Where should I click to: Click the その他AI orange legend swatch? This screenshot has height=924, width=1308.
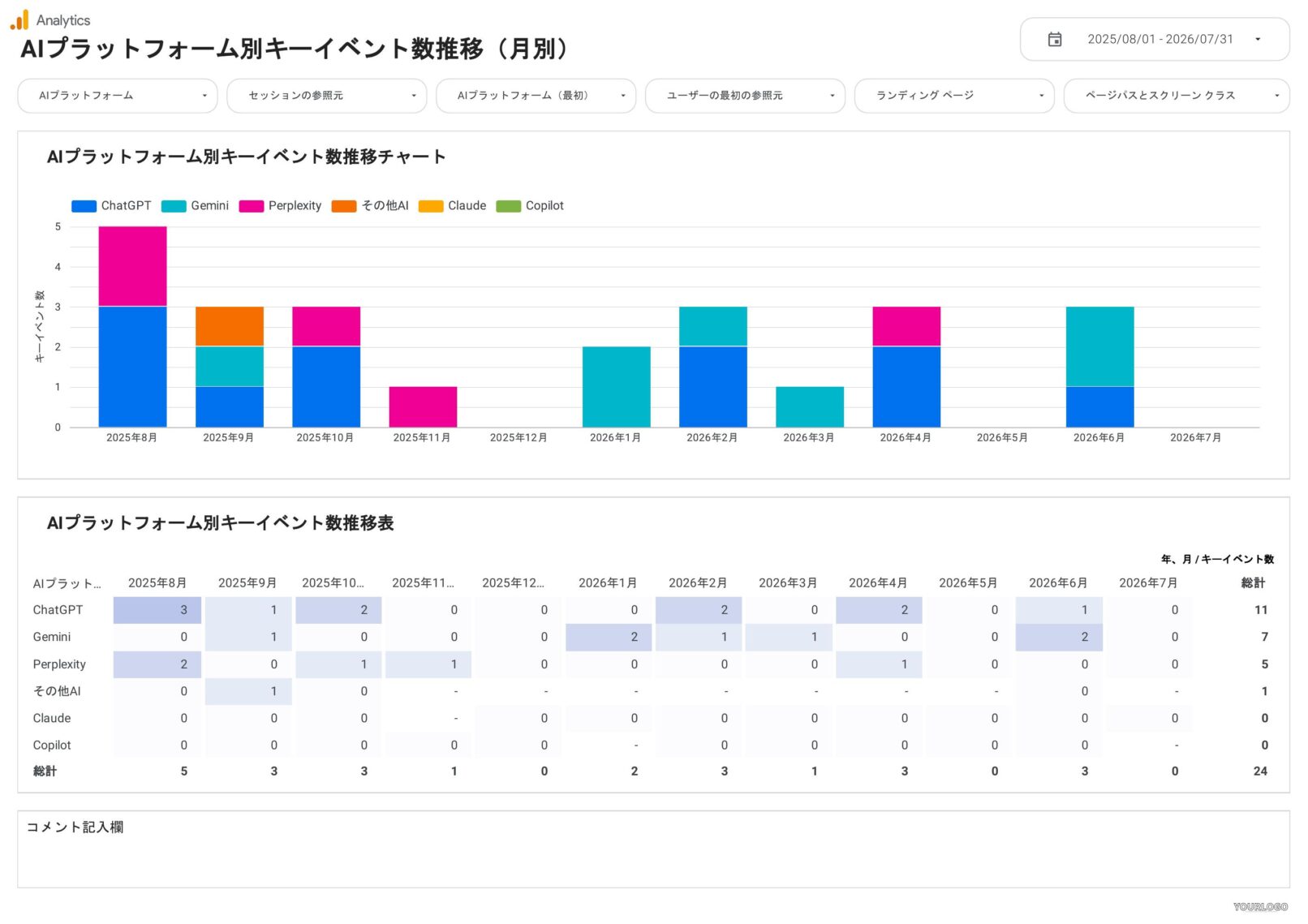(344, 206)
